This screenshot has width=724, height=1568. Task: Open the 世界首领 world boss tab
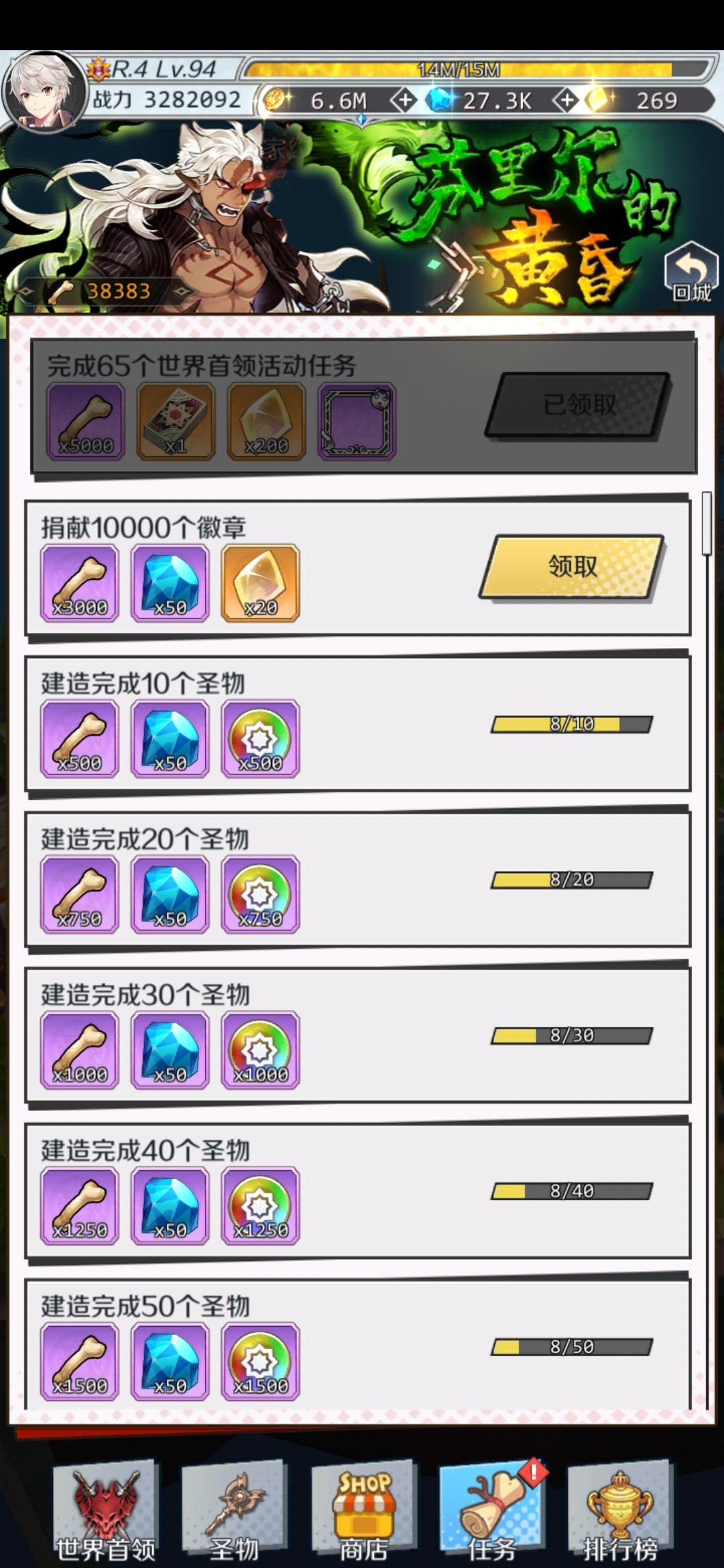click(x=105, y=1512)
